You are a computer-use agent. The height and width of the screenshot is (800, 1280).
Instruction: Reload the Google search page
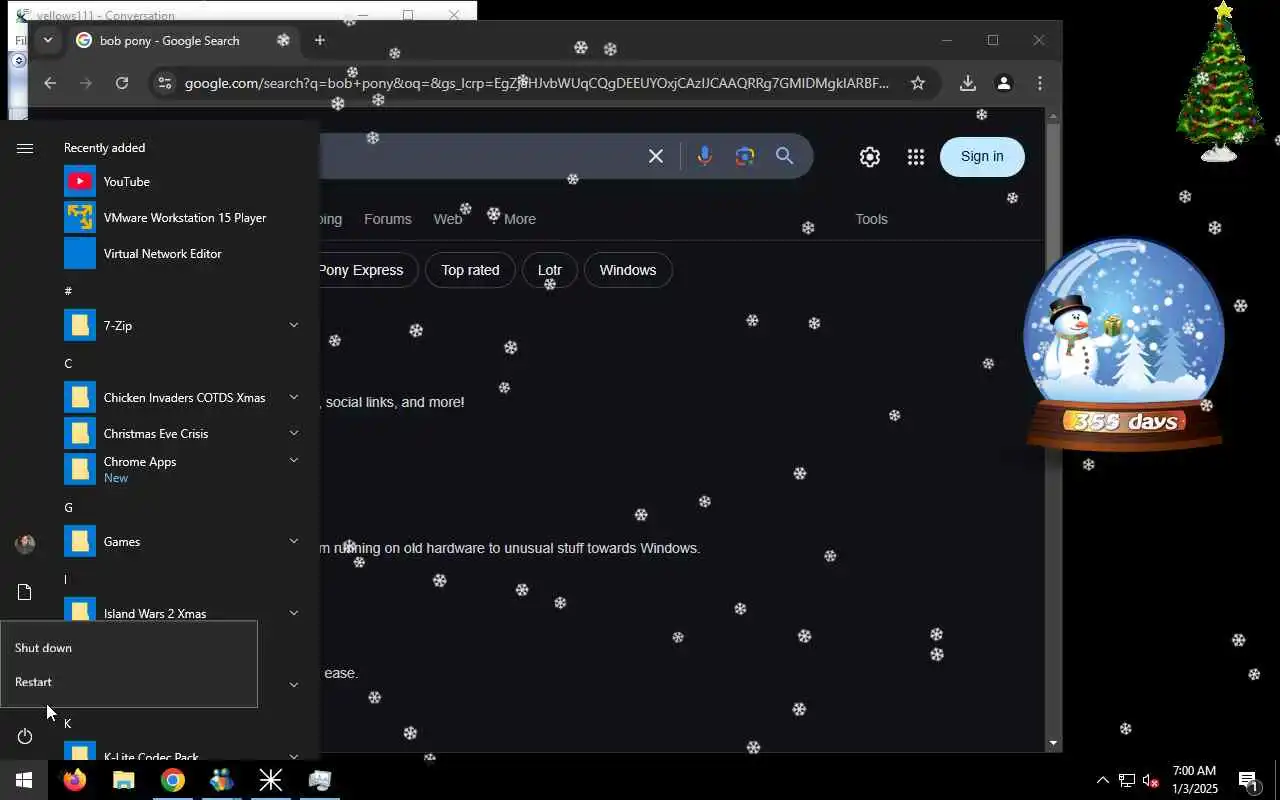122,83
